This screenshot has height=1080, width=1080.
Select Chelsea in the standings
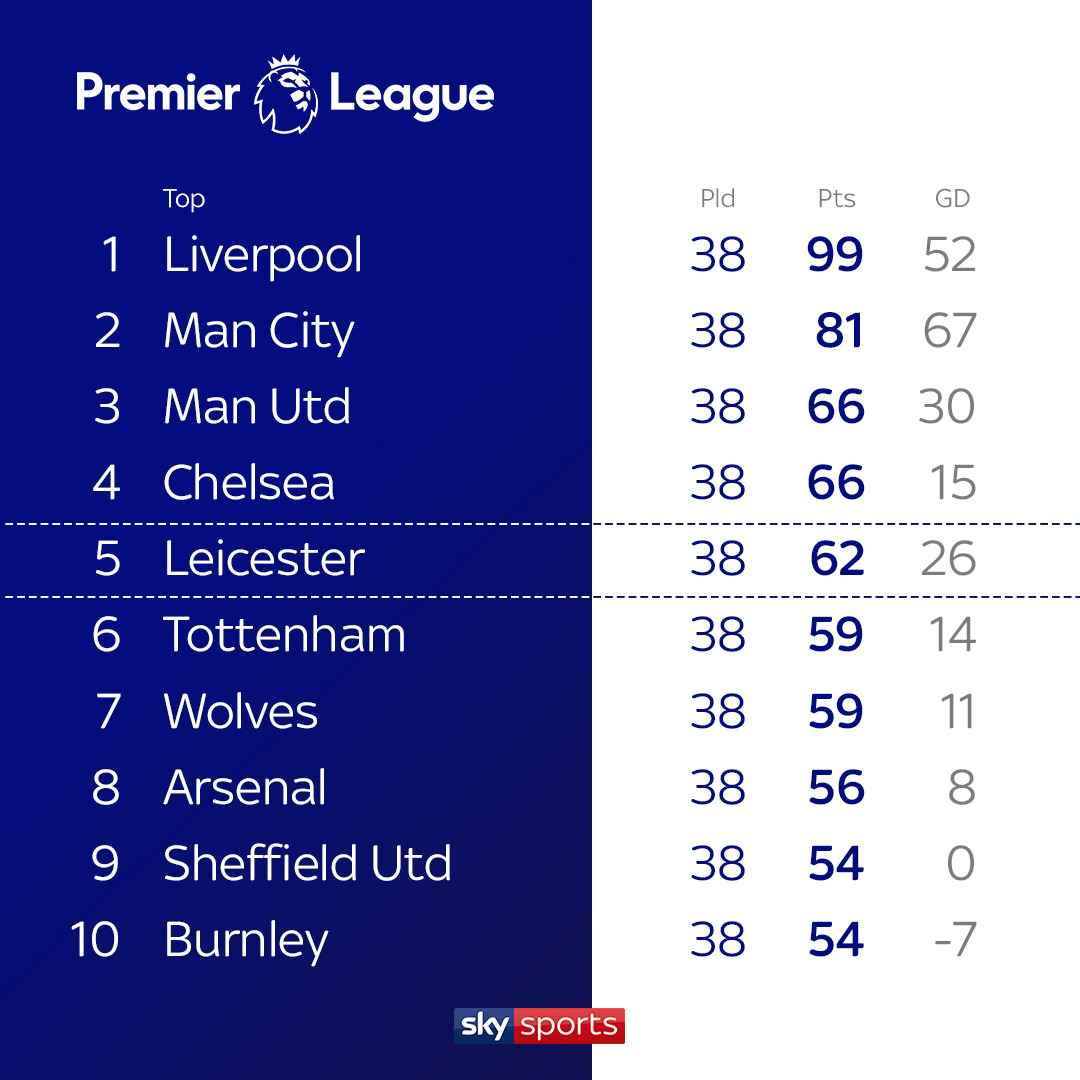pyautogui.click(x=249, y=481)
